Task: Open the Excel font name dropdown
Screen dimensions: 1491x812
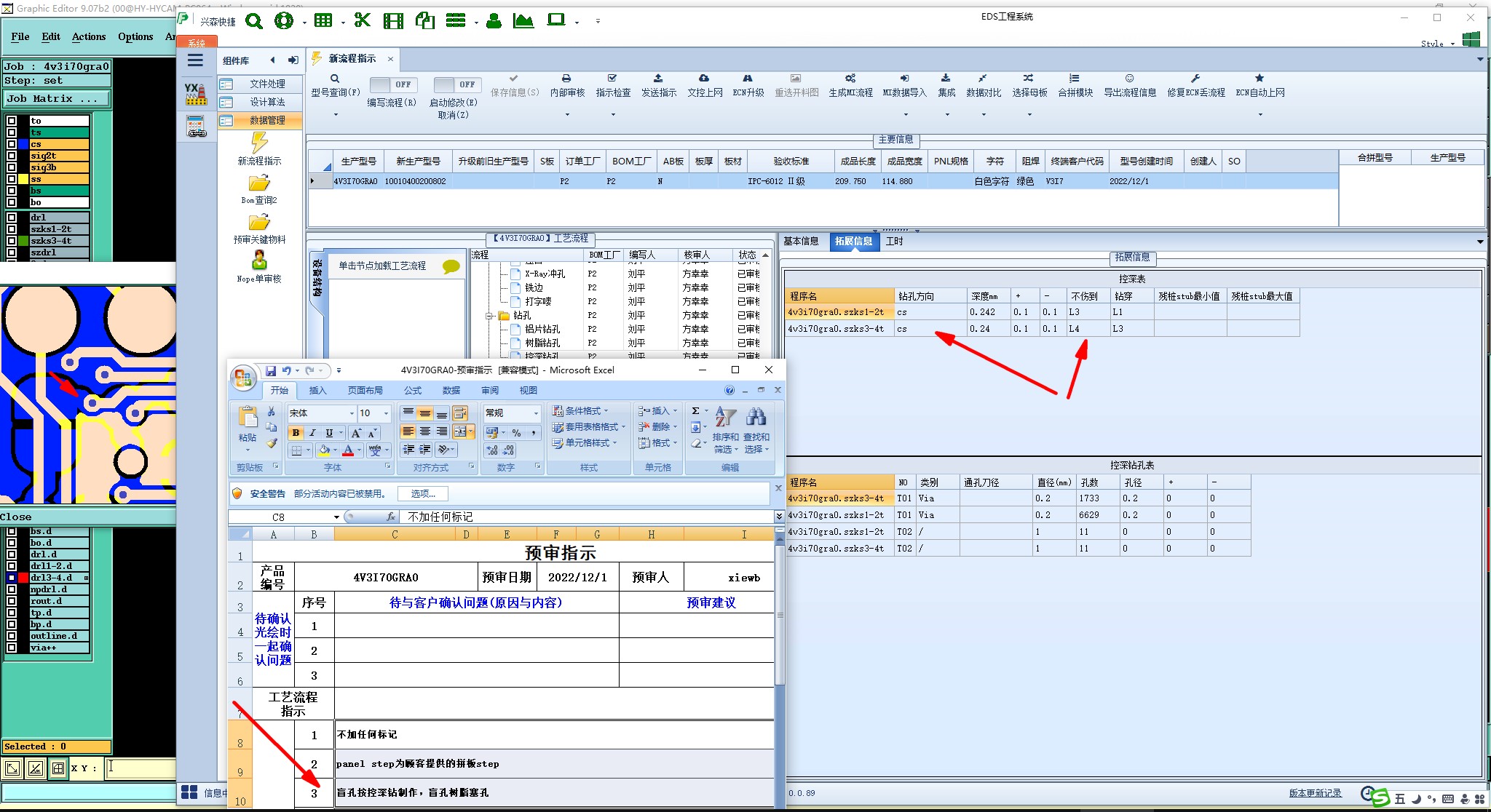Action: pos(352,413)
